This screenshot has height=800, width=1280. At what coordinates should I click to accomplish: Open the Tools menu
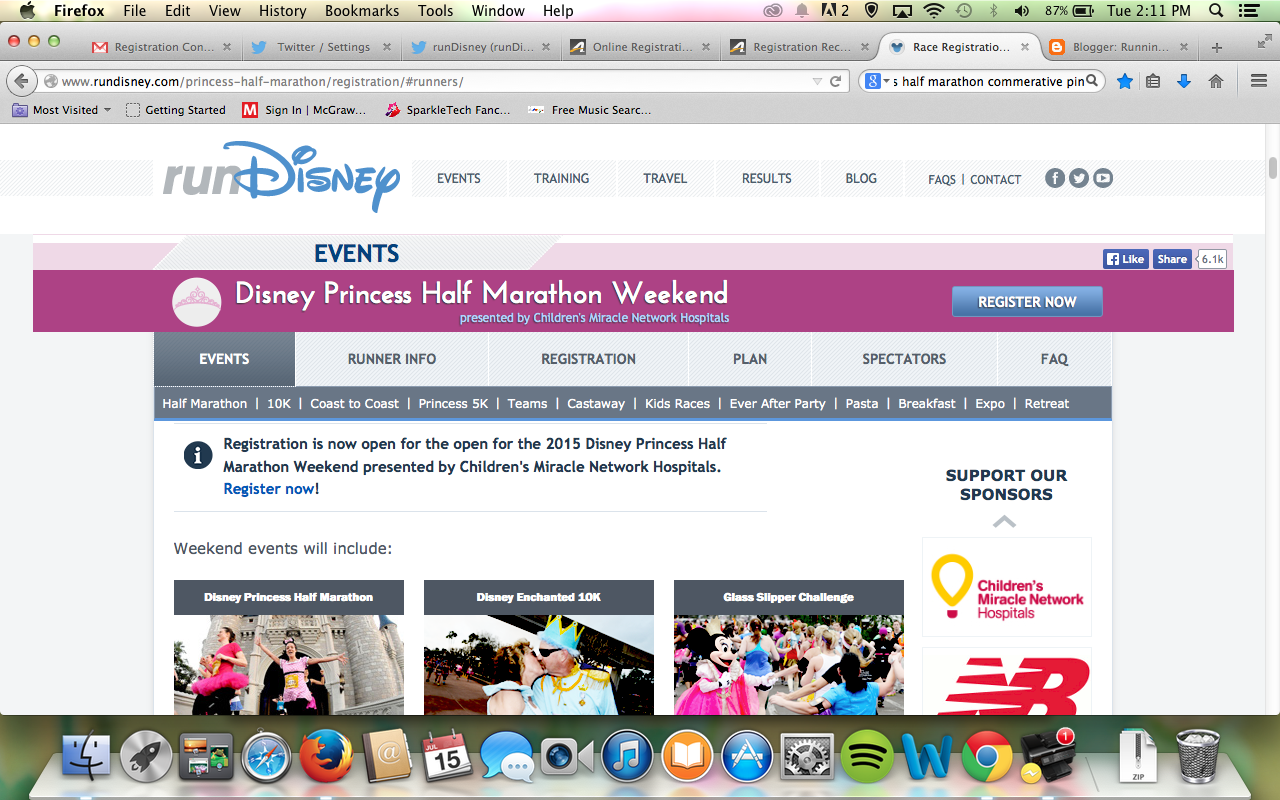[x=435, y=11]
